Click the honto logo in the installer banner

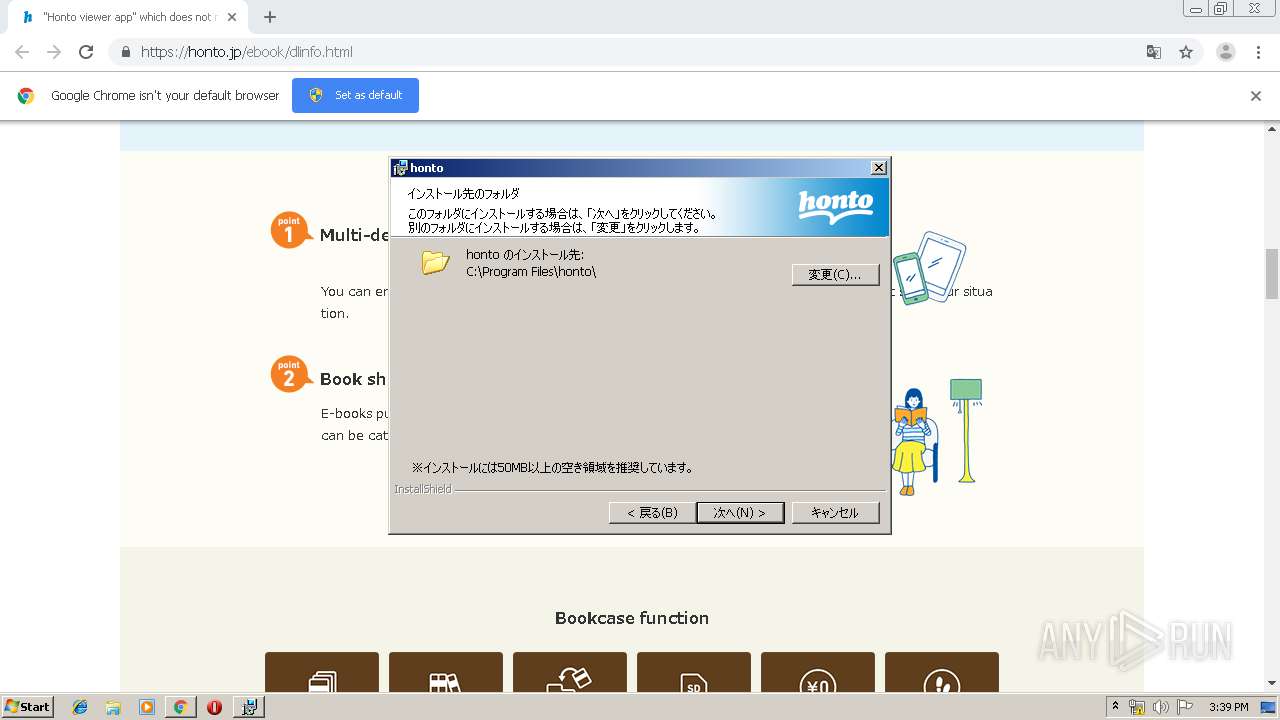tap(836, 206)
